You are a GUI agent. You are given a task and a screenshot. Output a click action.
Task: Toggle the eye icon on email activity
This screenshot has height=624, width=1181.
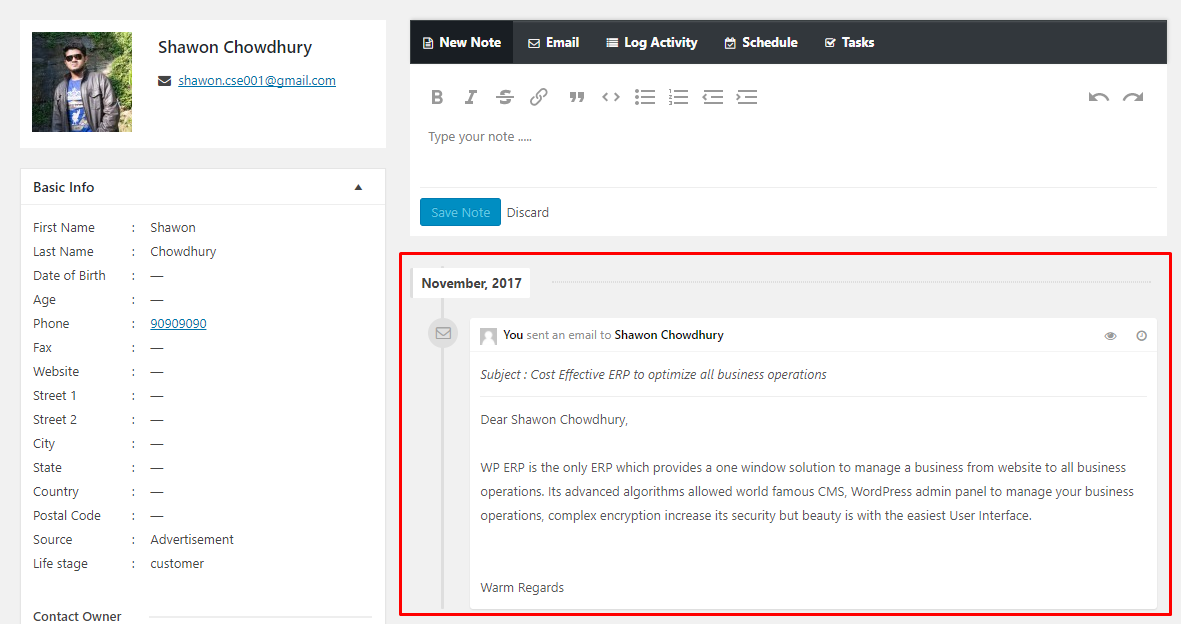(x=1110, y=336)
